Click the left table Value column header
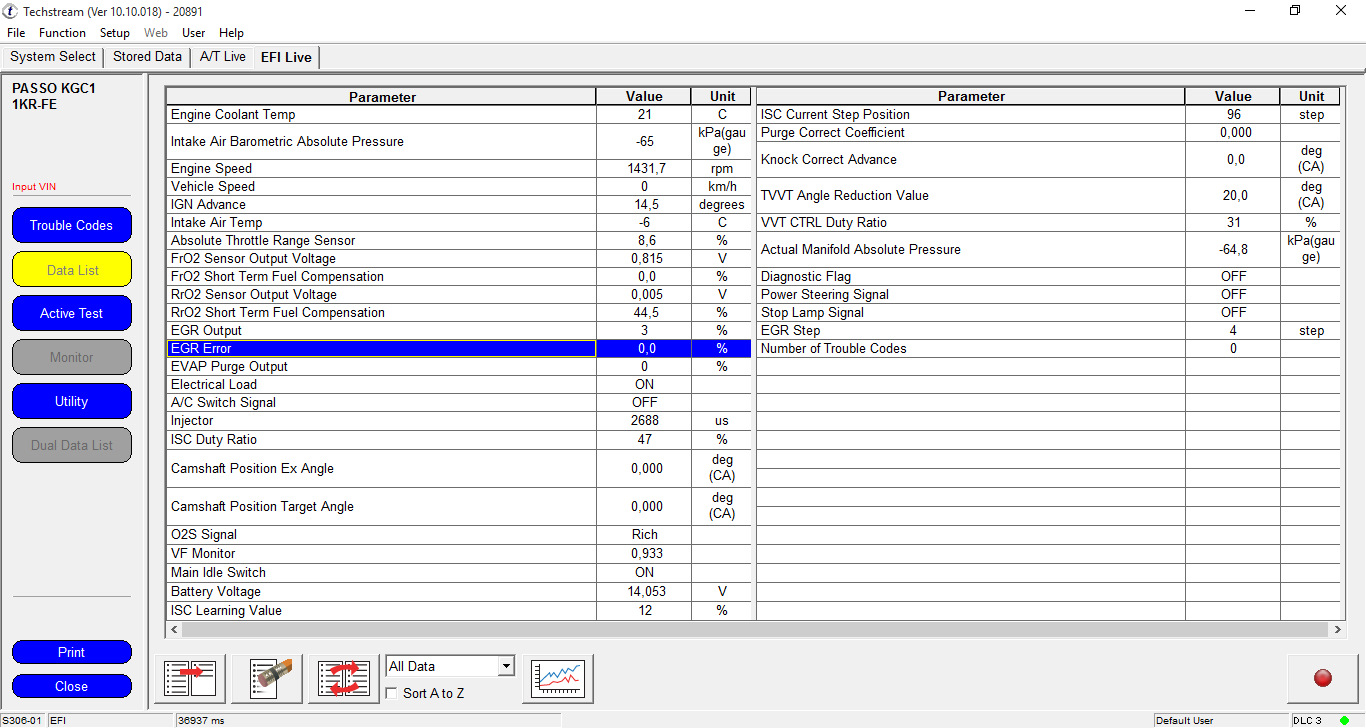The width and height of the screenshot is (1366, 728). 644,97
